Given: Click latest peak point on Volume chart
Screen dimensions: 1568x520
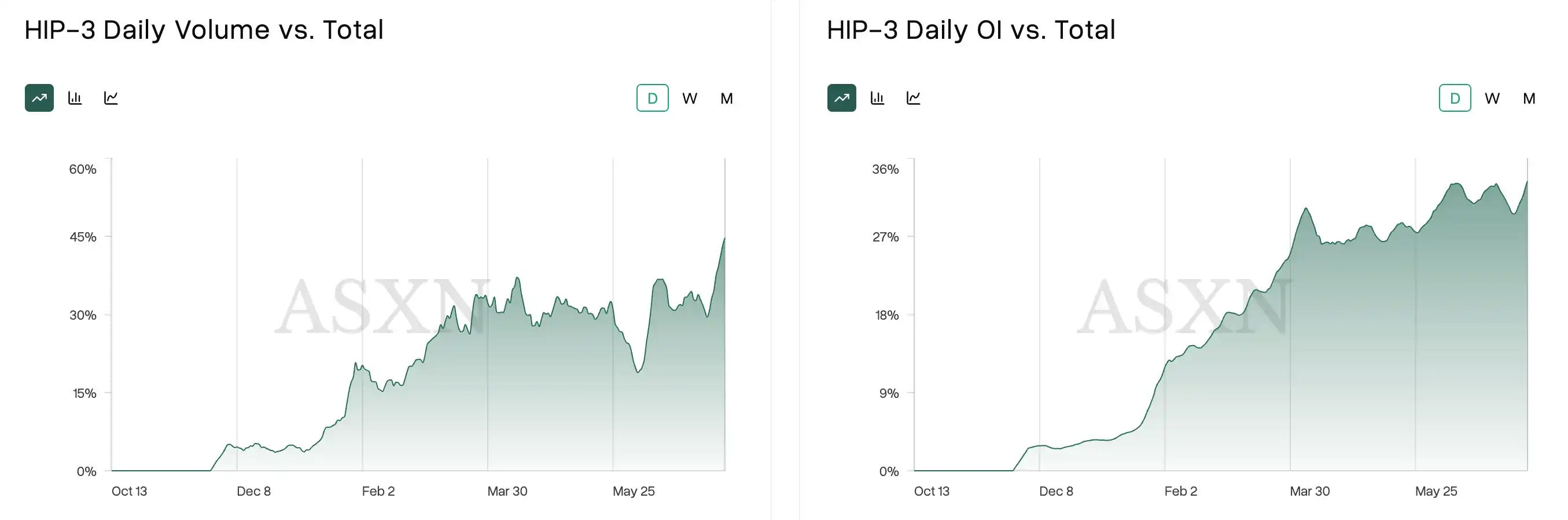Looking at the screenshot, I should coord(724,238).
